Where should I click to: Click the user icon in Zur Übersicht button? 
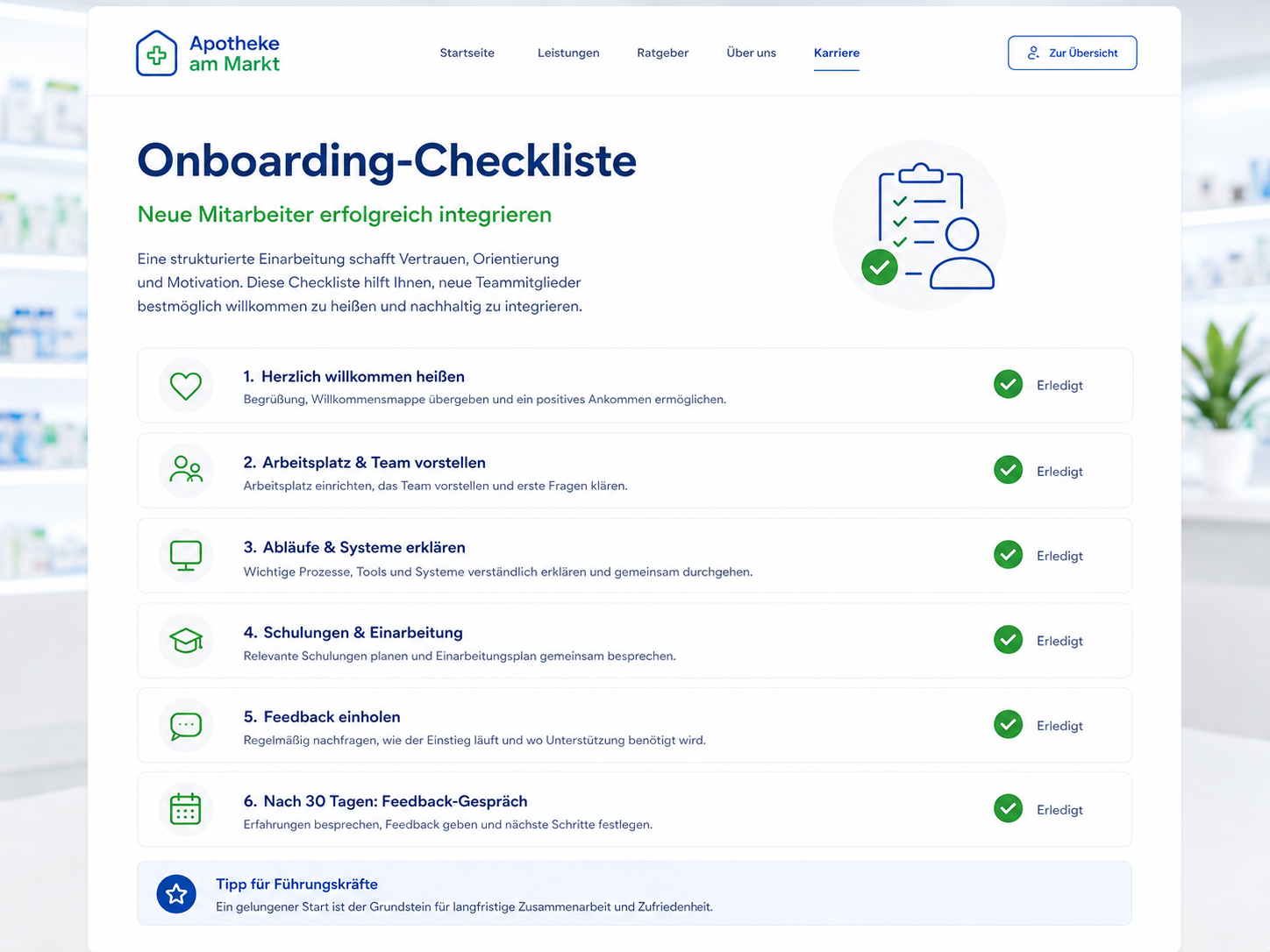(1033, 53)
